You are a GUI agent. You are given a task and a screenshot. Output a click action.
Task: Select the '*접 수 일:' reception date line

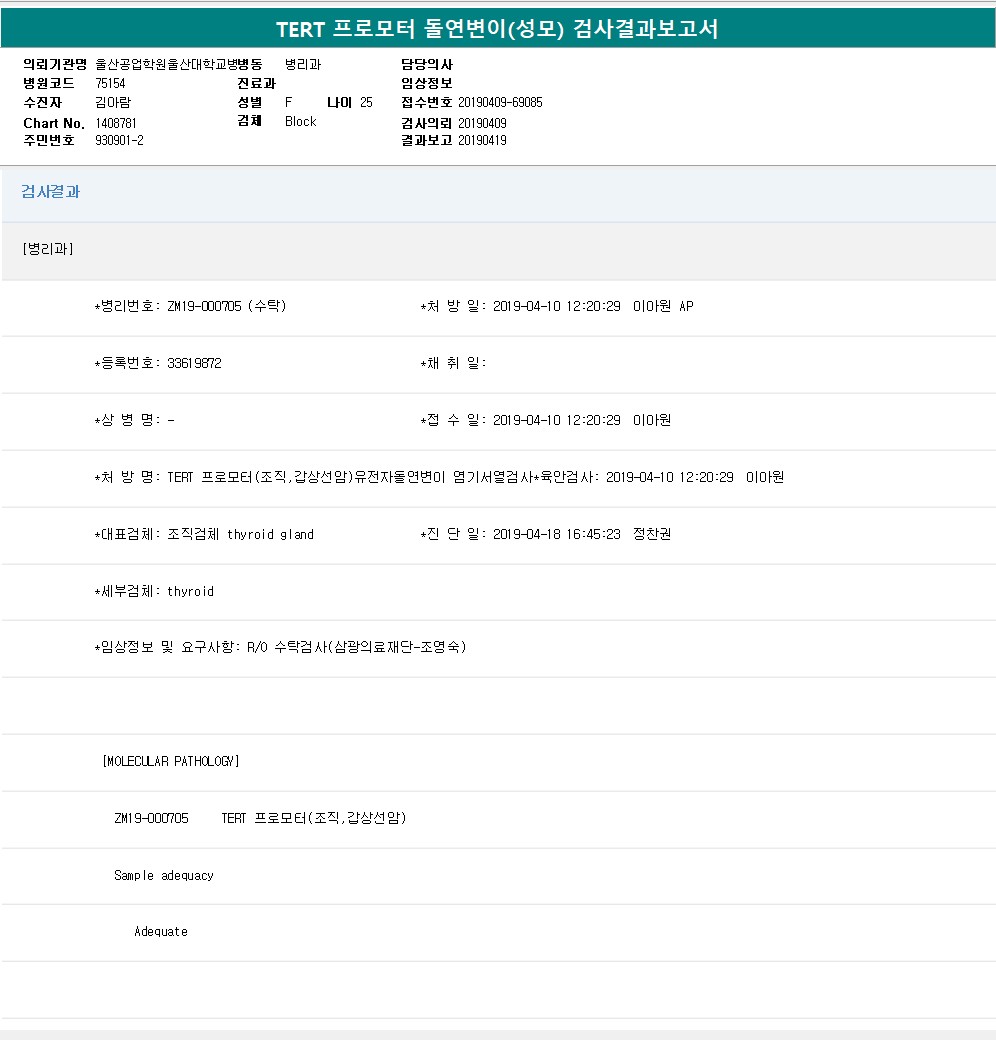546,420
